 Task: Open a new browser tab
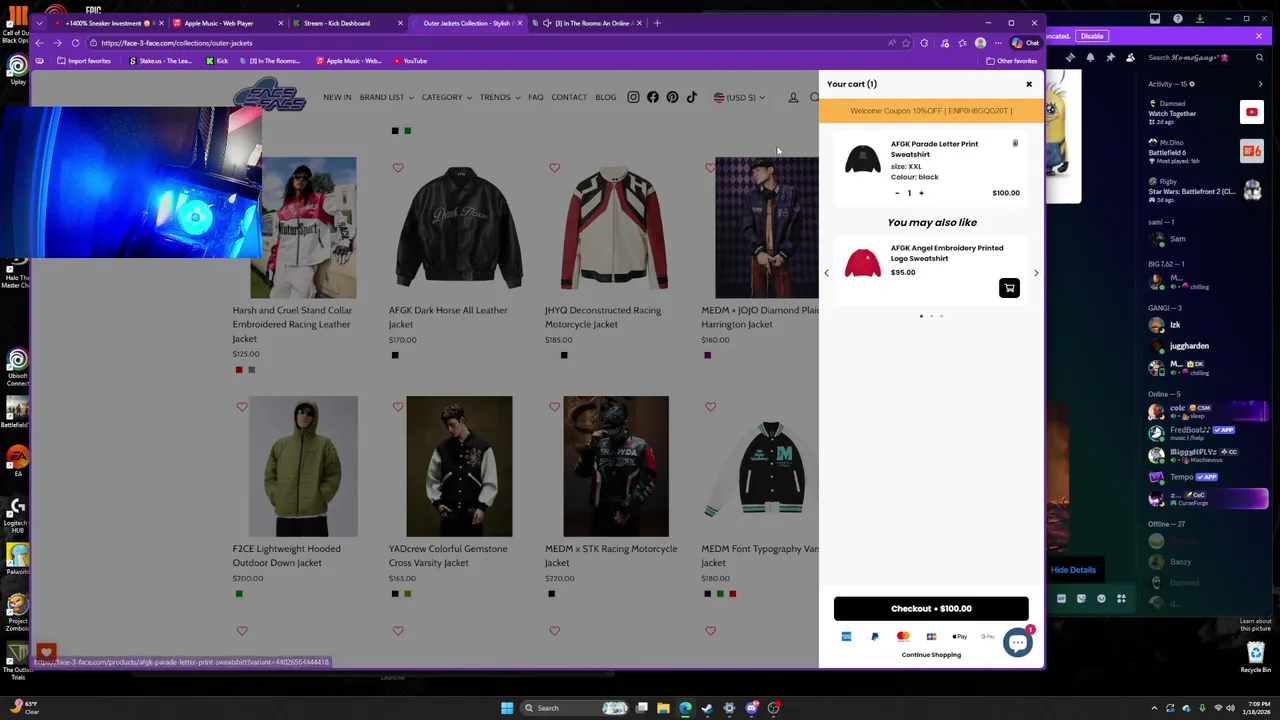(x=657, y=23)
